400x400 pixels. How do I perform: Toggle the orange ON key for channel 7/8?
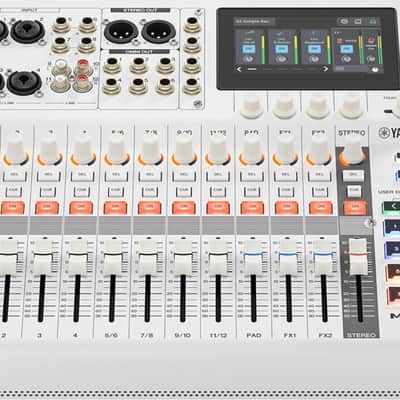[x=150, y=208]
